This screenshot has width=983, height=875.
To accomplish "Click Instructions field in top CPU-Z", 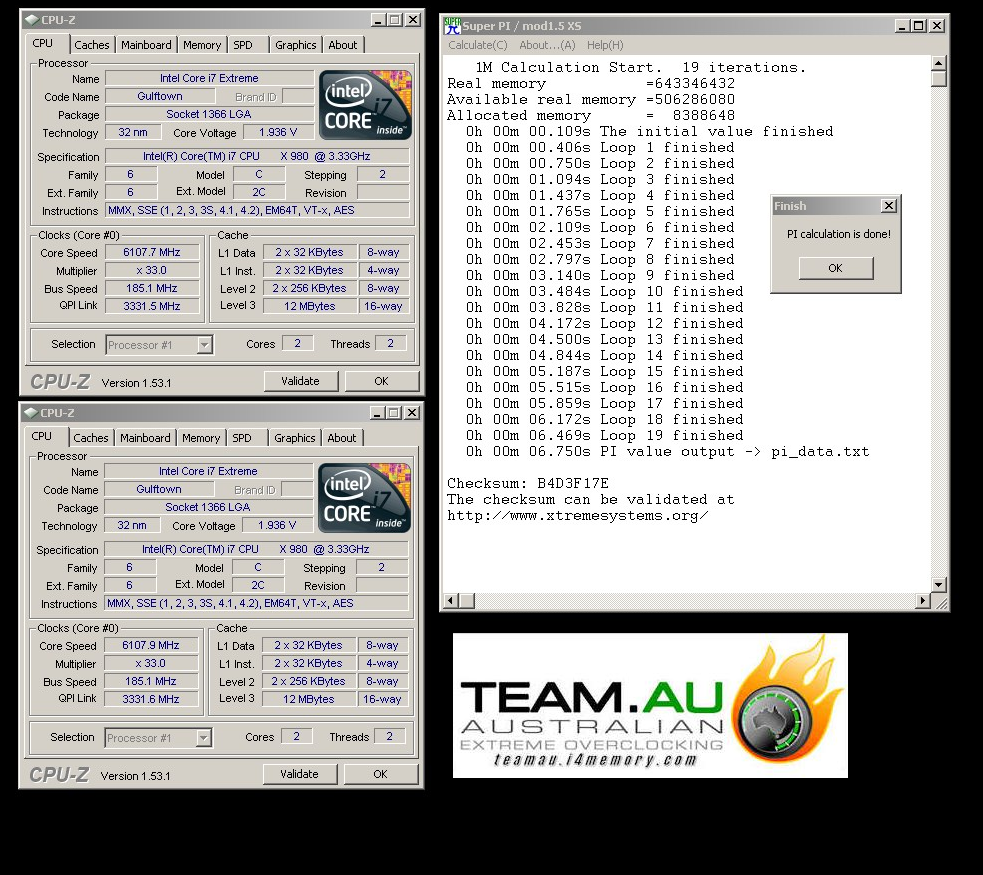I will [x=257, y=211].
